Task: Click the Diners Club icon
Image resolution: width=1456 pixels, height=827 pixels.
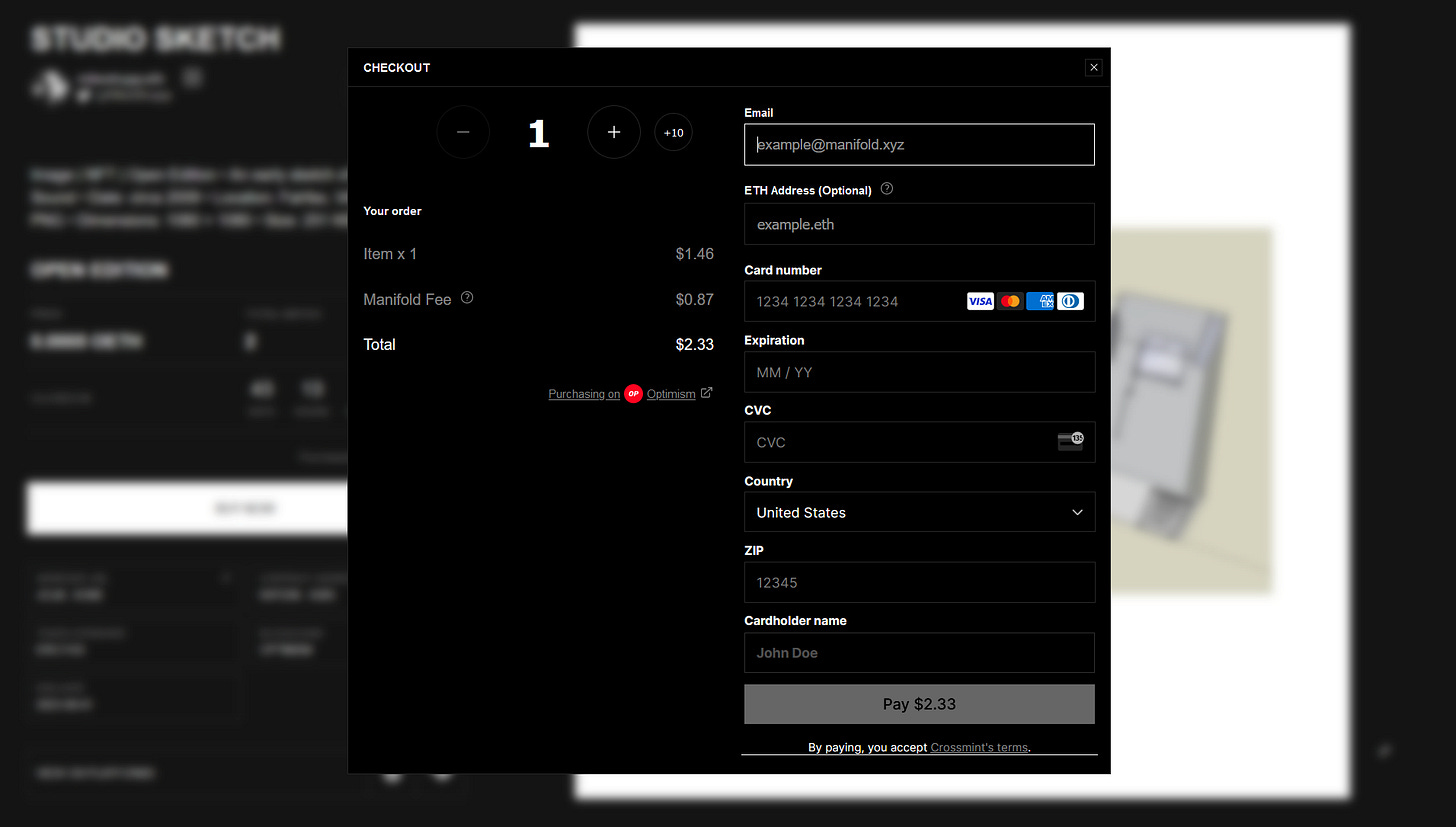Action: [1070, 301]
